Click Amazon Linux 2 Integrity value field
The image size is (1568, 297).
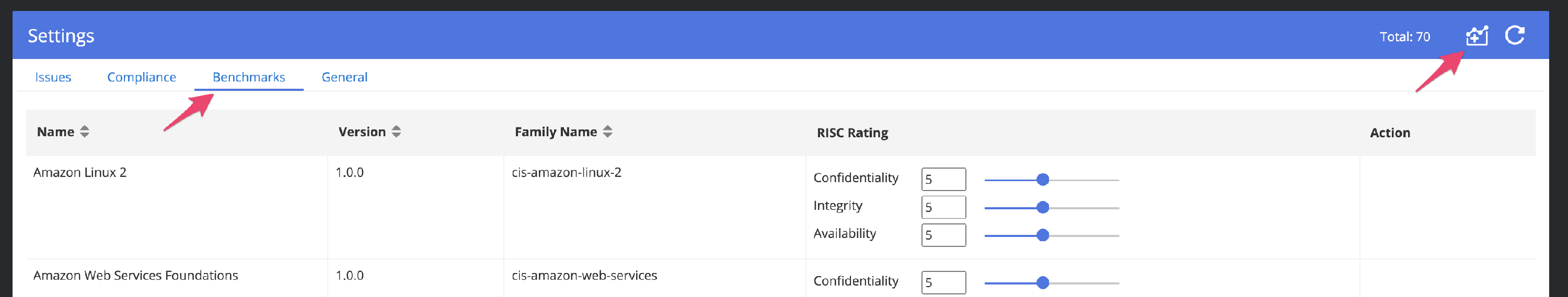(943, 207)
